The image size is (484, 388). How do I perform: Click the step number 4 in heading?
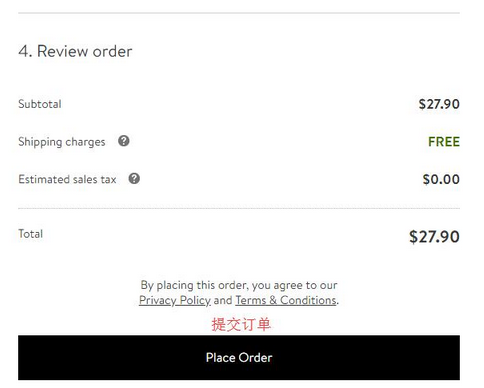point(23,51)
